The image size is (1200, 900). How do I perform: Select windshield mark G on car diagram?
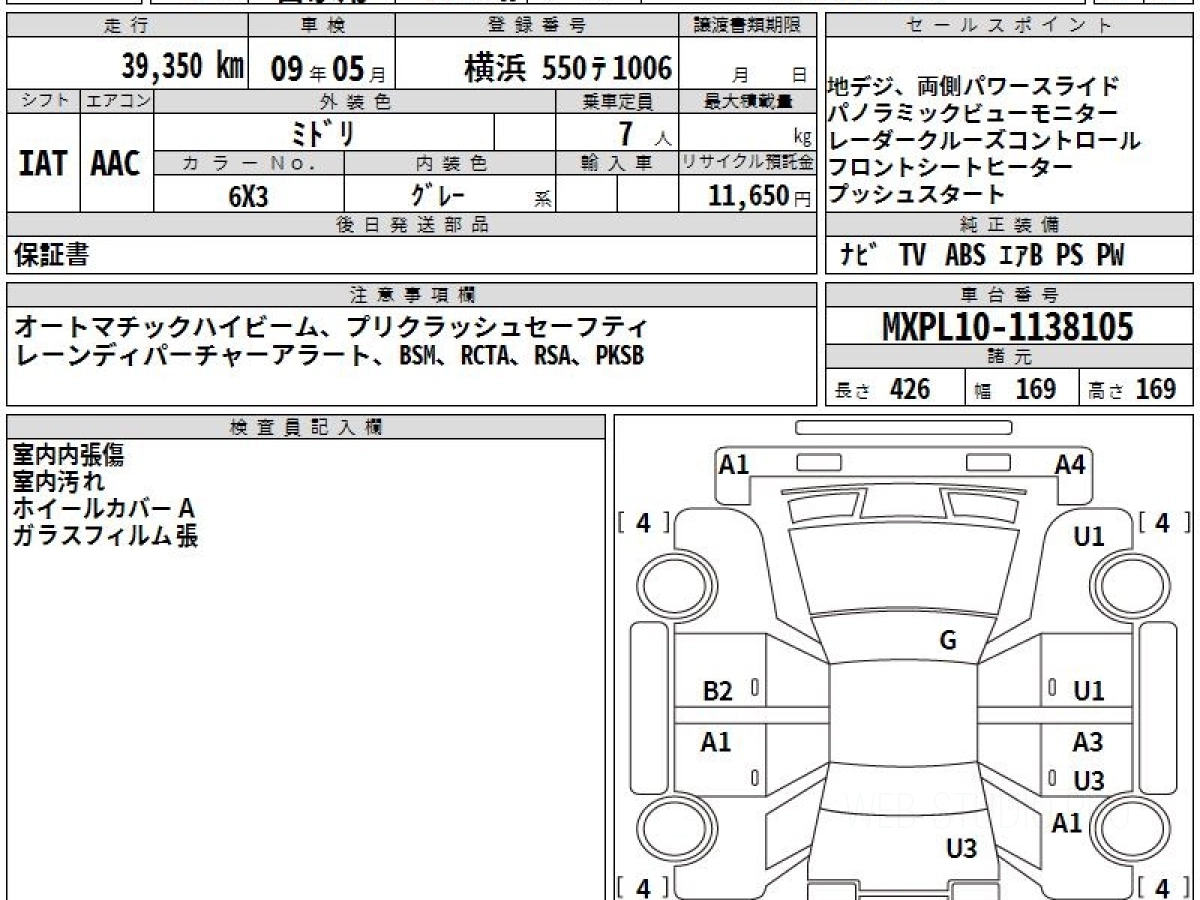[948, 642]
